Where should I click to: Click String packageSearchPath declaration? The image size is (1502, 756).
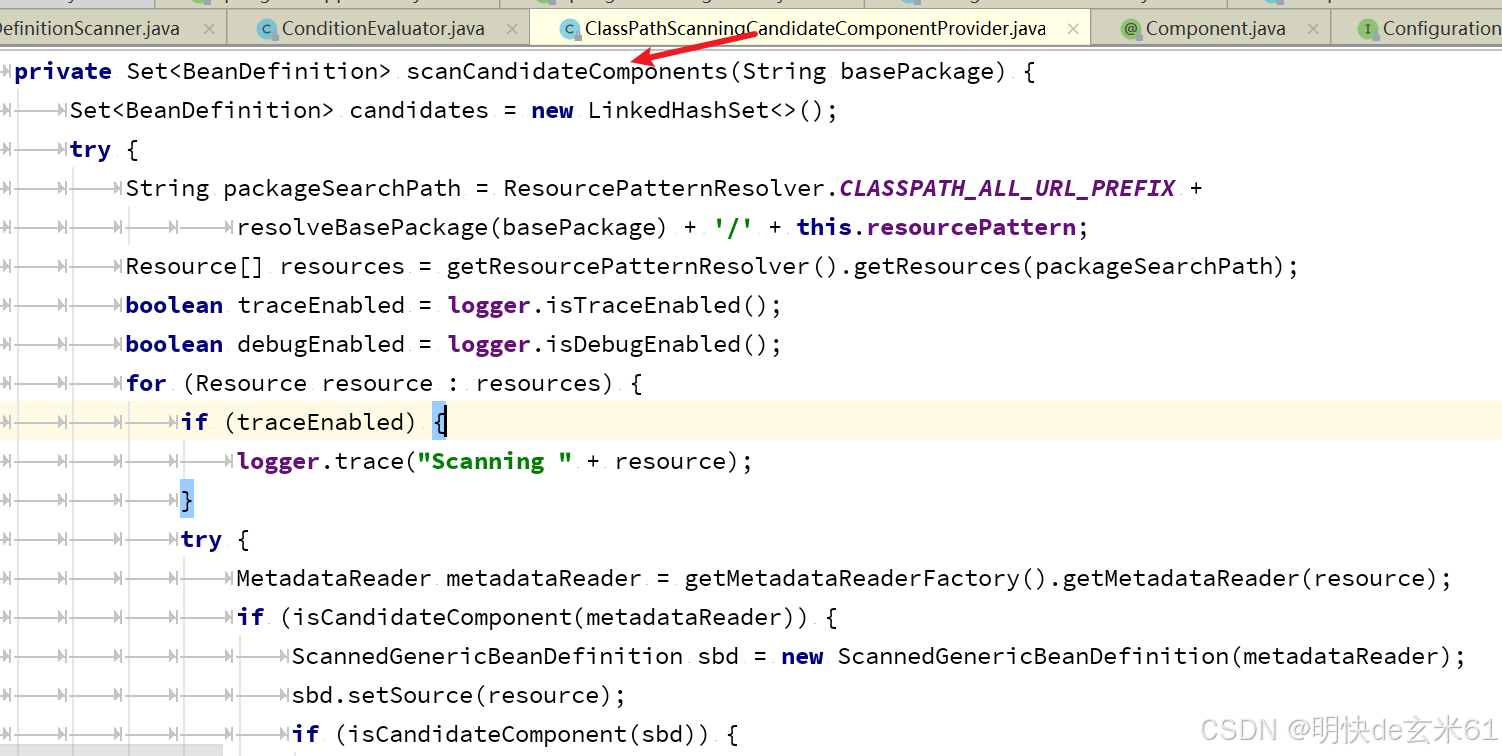[x=293, y=188]
